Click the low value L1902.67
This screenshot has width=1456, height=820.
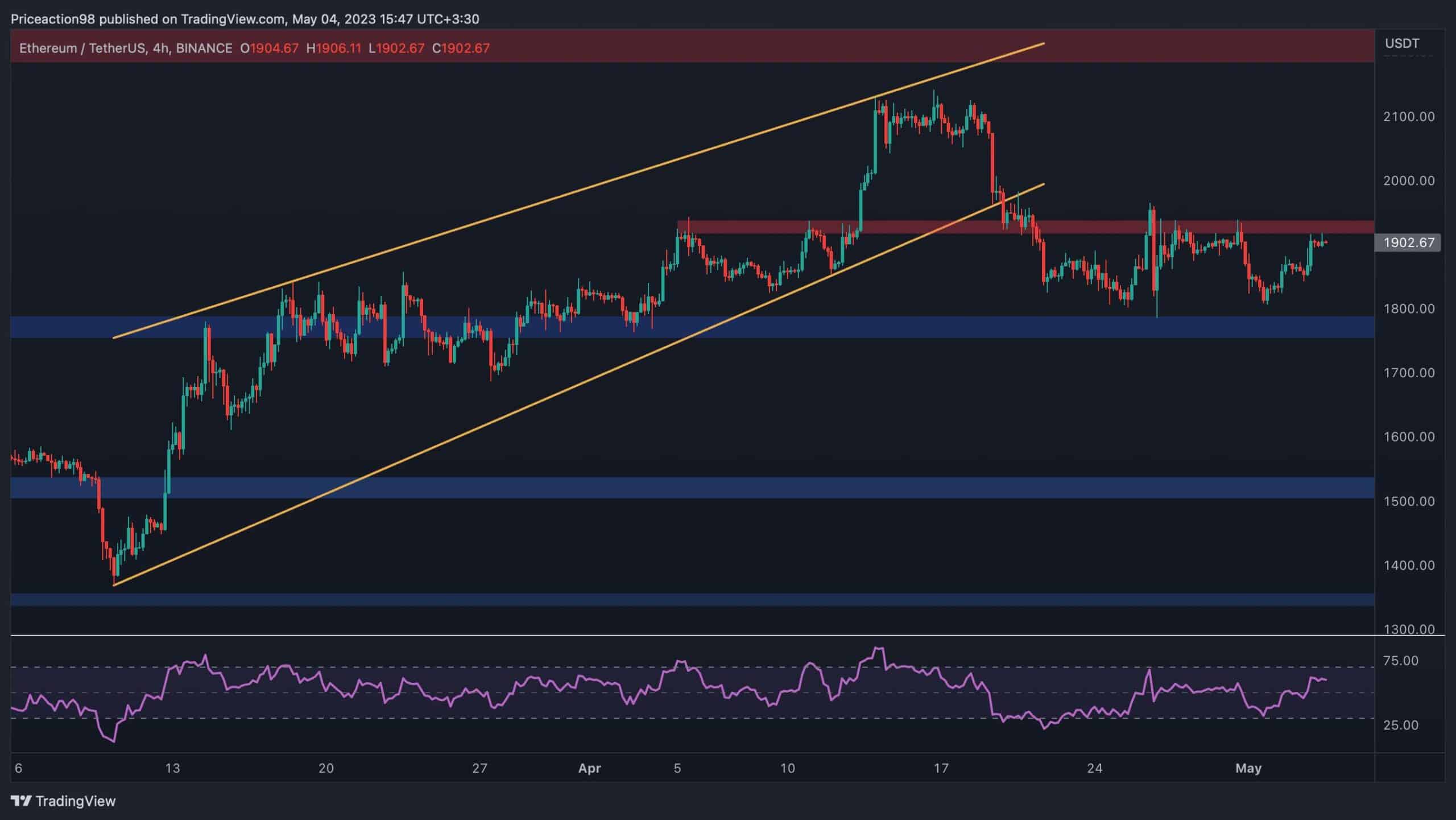point(396,48)
